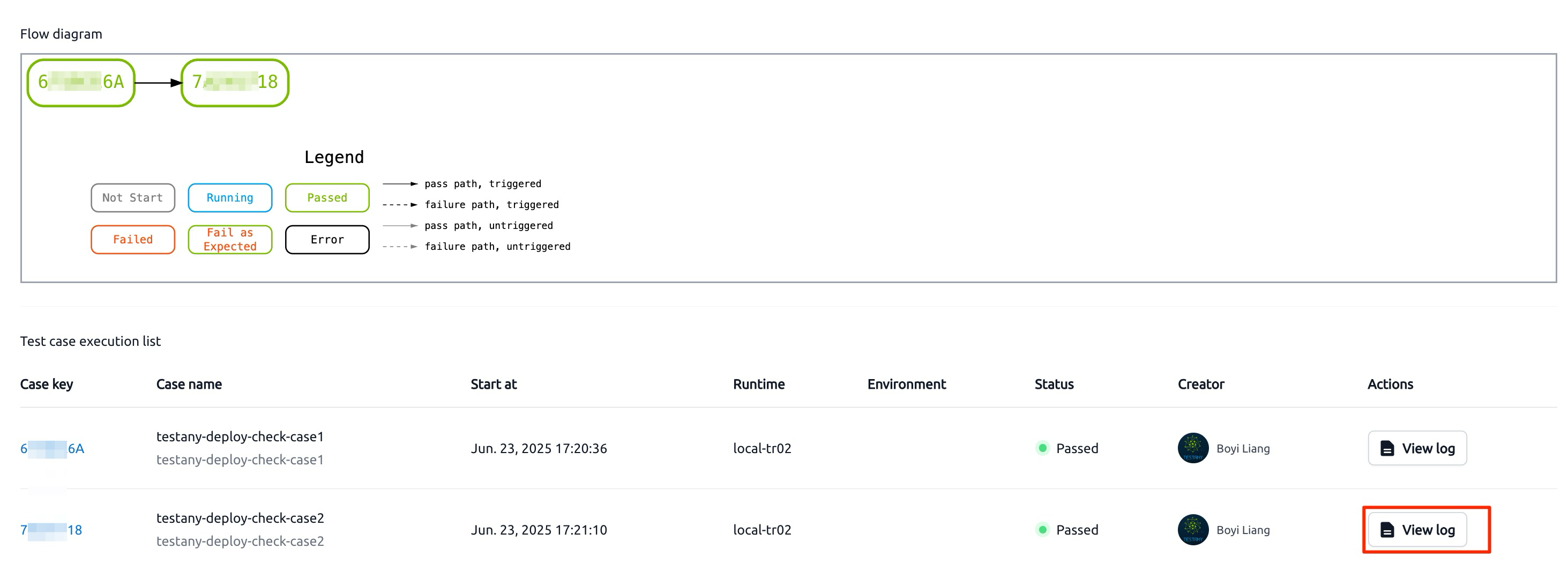The width and height of the screenshot is (1568, 578).
Task: Click runtime local-tr02 in case1 row
Action: tap(762, 449)
